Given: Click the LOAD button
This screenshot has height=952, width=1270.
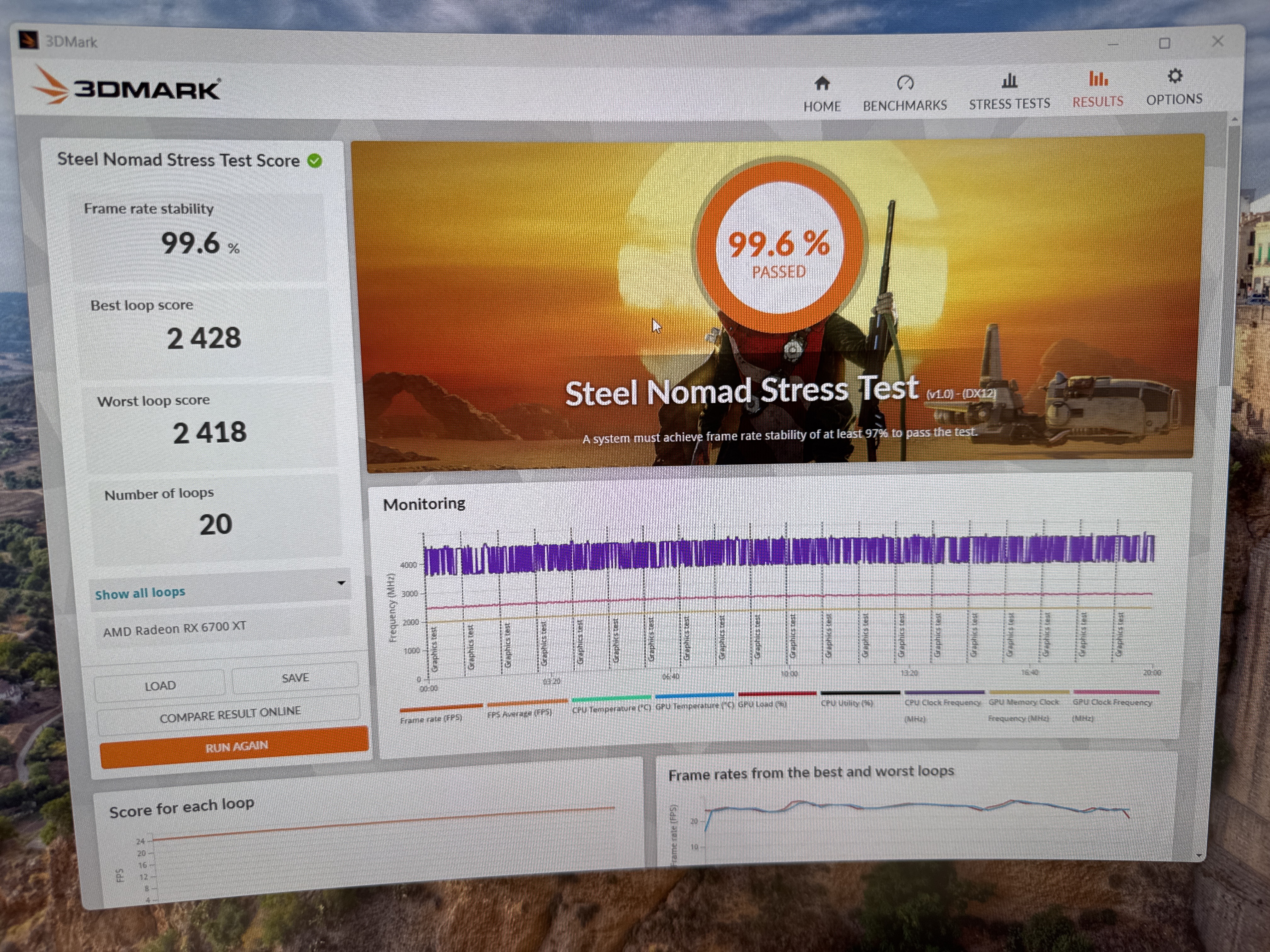Looking at the screenshot, I should pyautogui.click(x=160, y=686).
